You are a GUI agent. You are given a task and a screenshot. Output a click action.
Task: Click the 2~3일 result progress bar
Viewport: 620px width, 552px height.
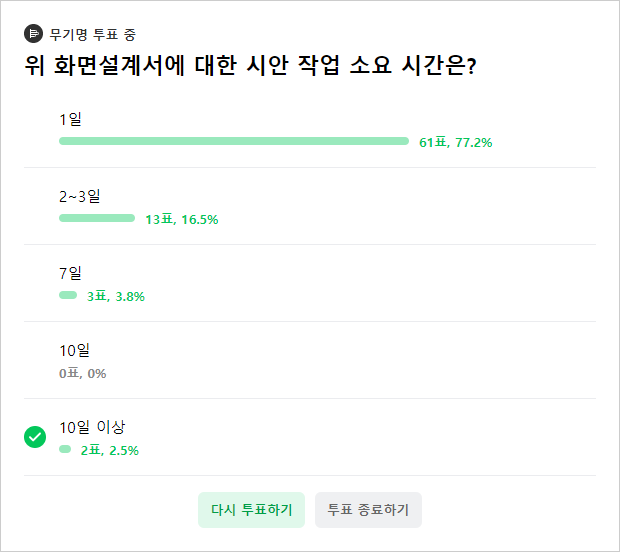[97, 218]
